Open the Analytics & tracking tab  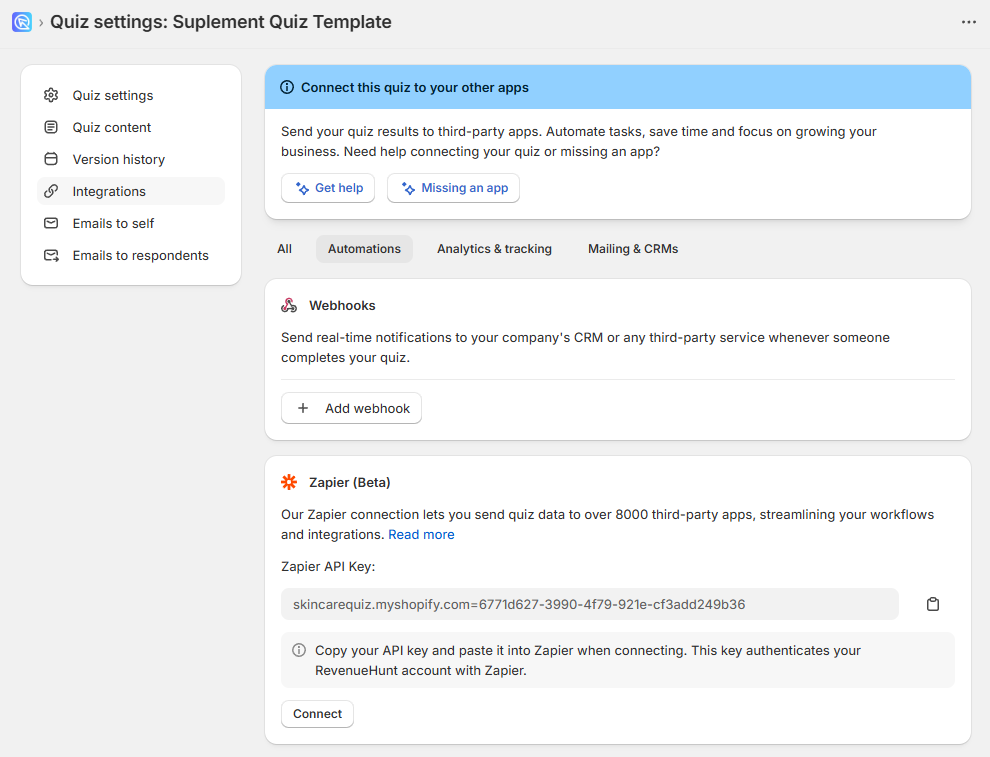click(x=494, y=248)
